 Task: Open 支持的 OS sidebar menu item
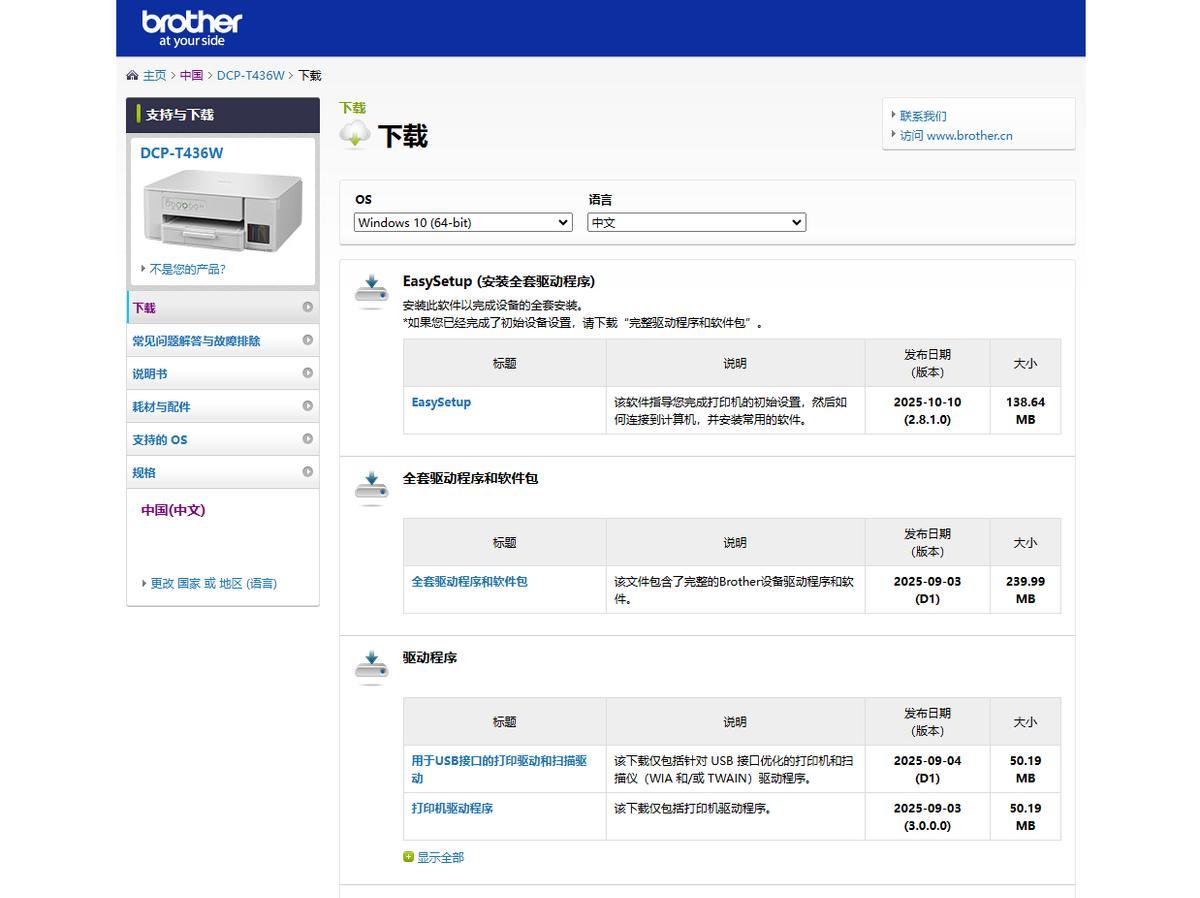click(x=160, y=440)
